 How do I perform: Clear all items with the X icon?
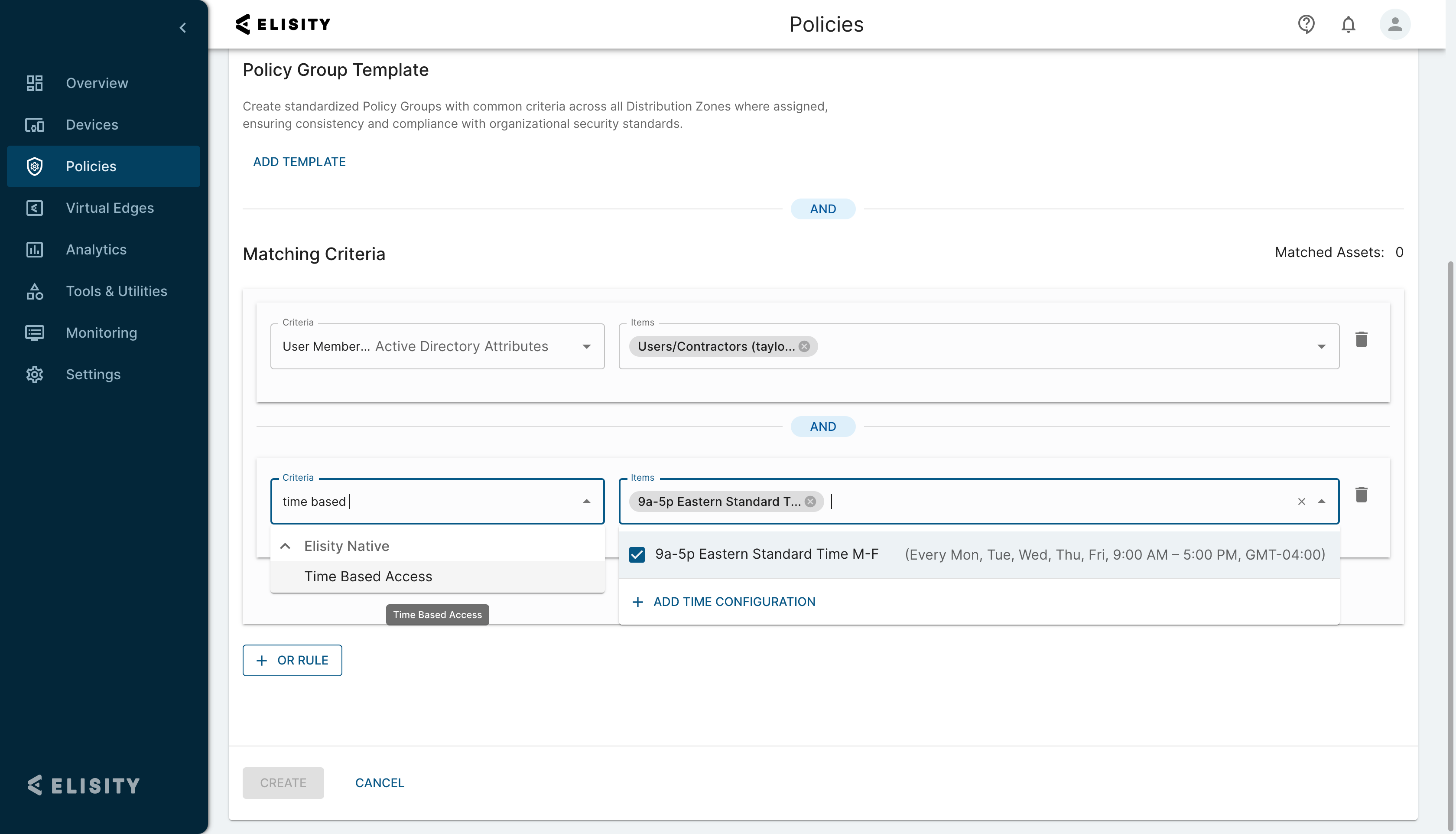click(x=1301, y=502)
